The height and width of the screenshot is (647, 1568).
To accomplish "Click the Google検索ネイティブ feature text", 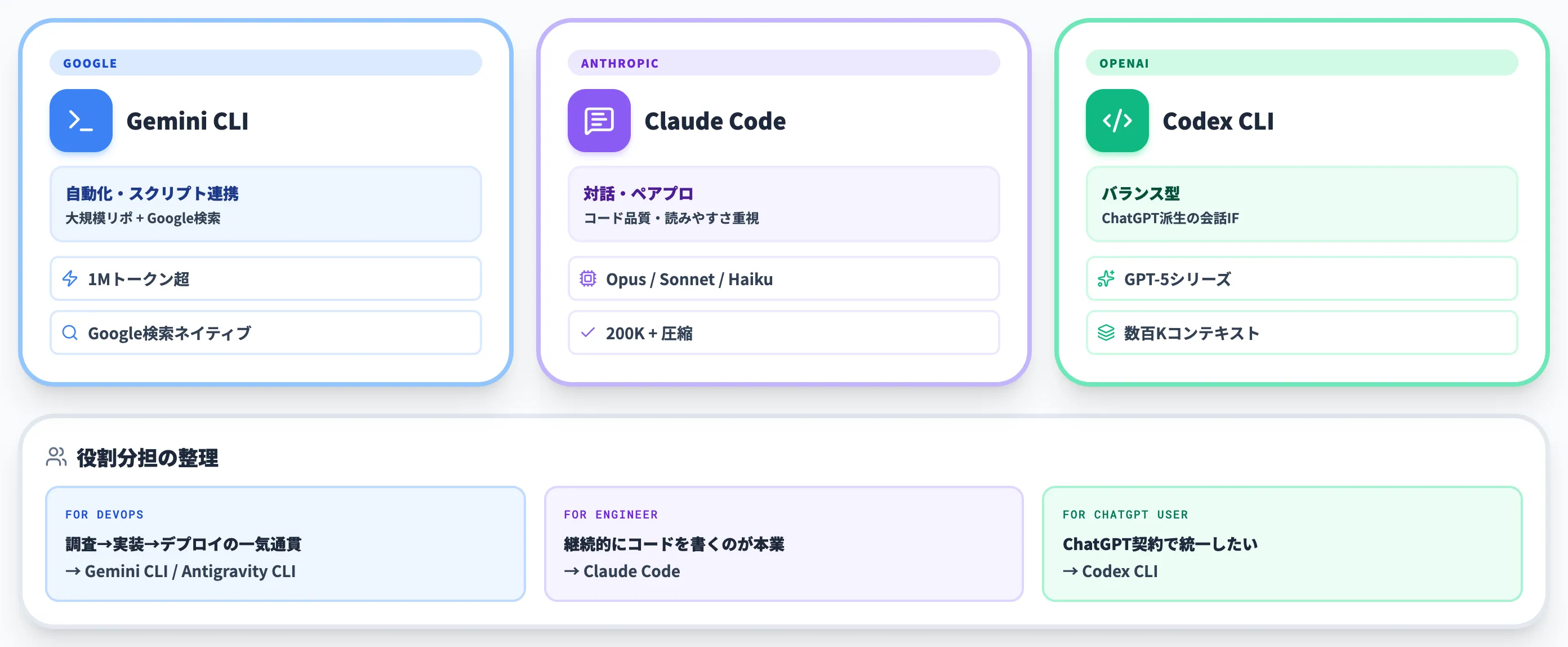I will coord(169,333).
